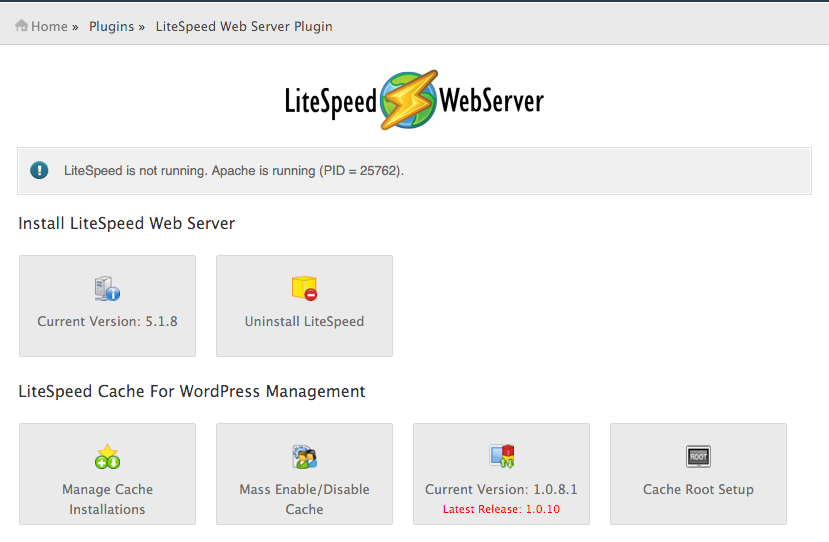Open the Current Version: 5.1.8 tile
The height and width of the screenshot is (542, 829).
(x=107, y=306)
